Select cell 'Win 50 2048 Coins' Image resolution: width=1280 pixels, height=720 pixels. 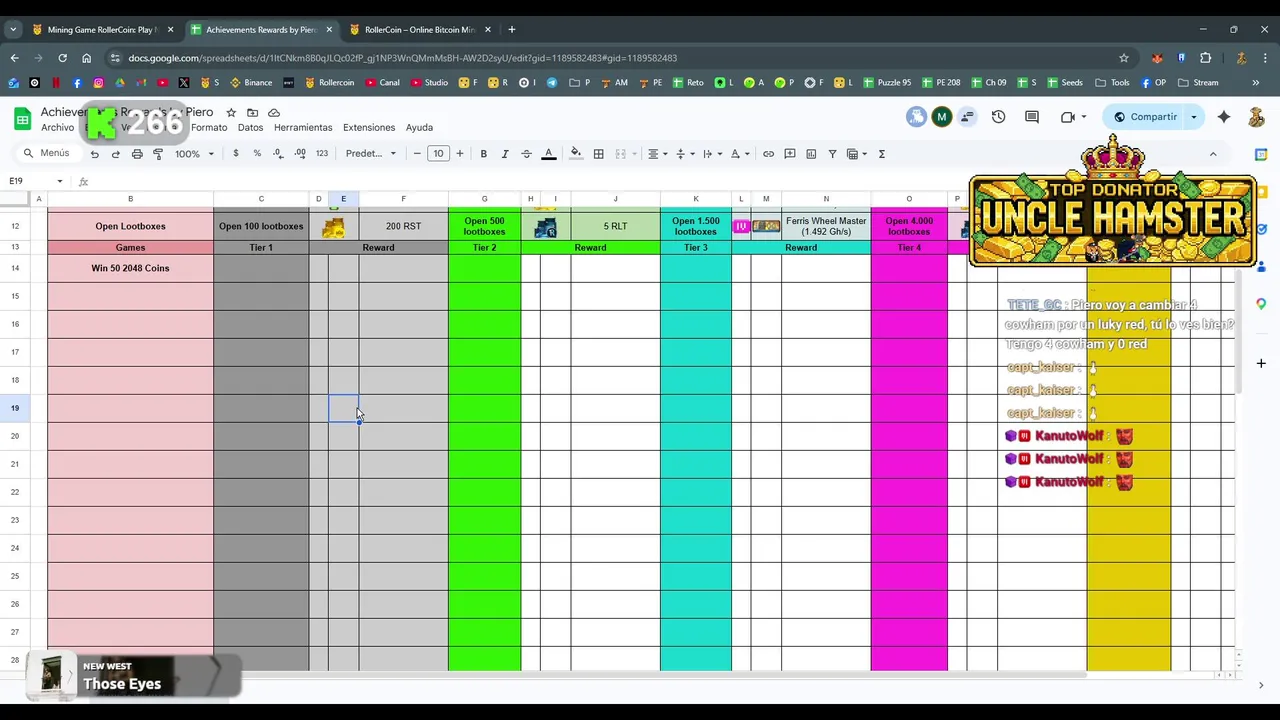[x=130, y=268]
